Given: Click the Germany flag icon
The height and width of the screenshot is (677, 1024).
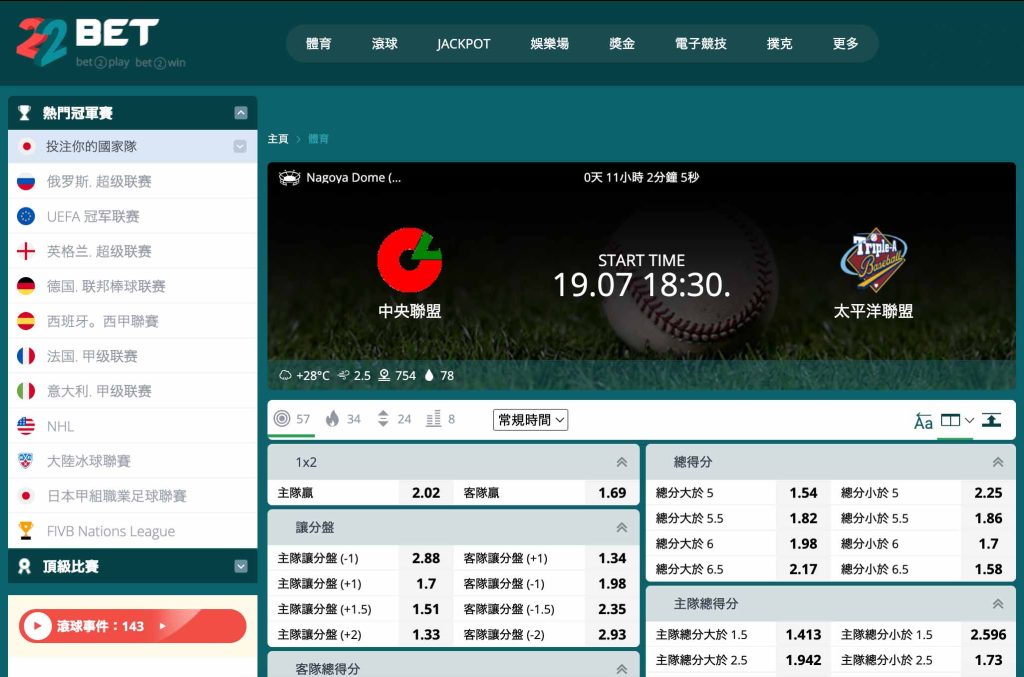Looking at the screenshot, I should [26, 286].
